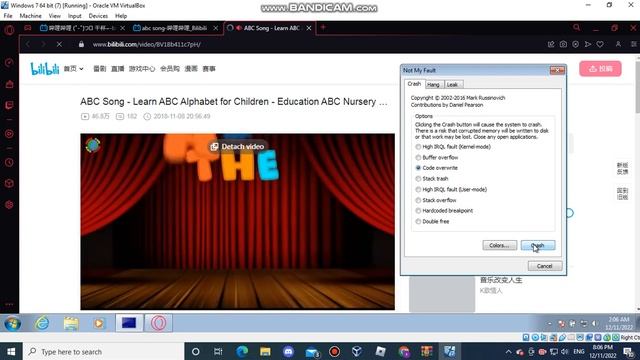Select High IRQL fault (Kernel-mode) option
The width and height of the screenshot is (640, 360).
click(453, 147)
